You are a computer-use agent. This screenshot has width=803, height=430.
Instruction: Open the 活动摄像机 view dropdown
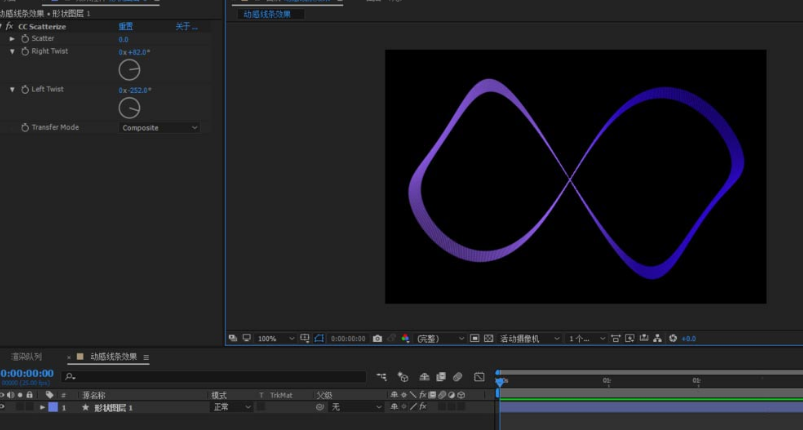[529, 338]
